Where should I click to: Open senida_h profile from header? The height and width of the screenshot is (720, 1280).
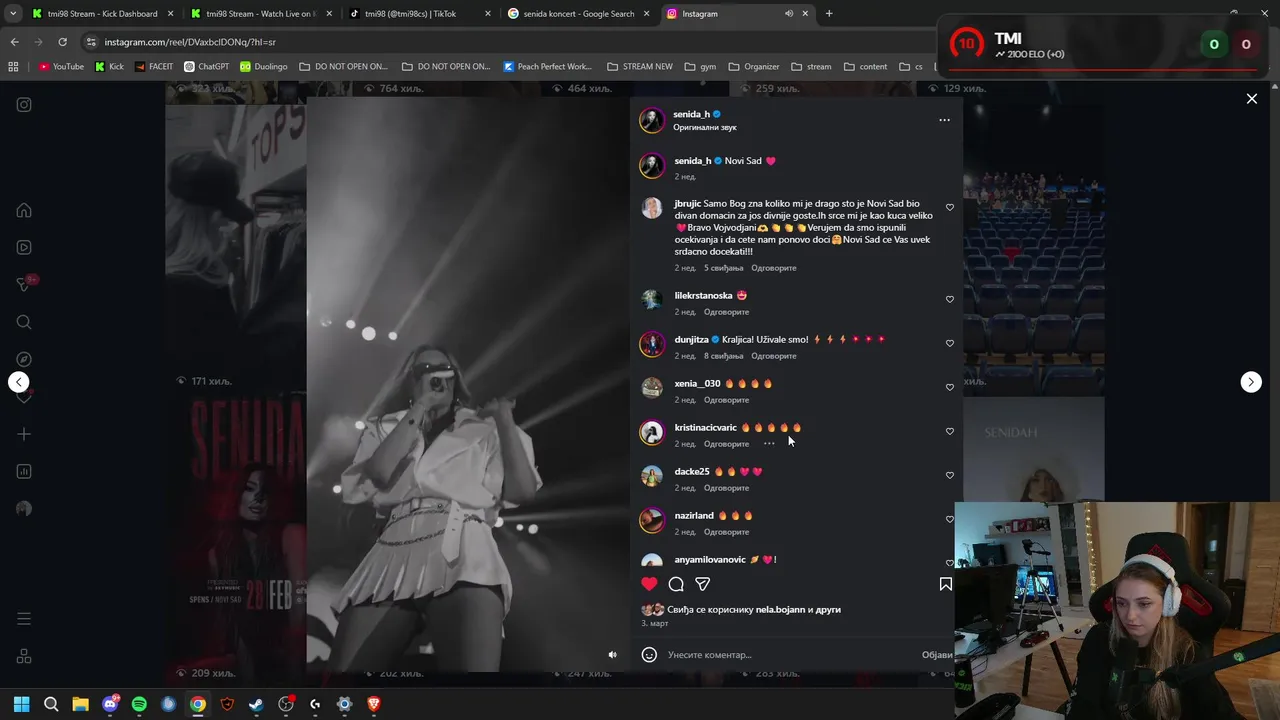click(691, 114)
